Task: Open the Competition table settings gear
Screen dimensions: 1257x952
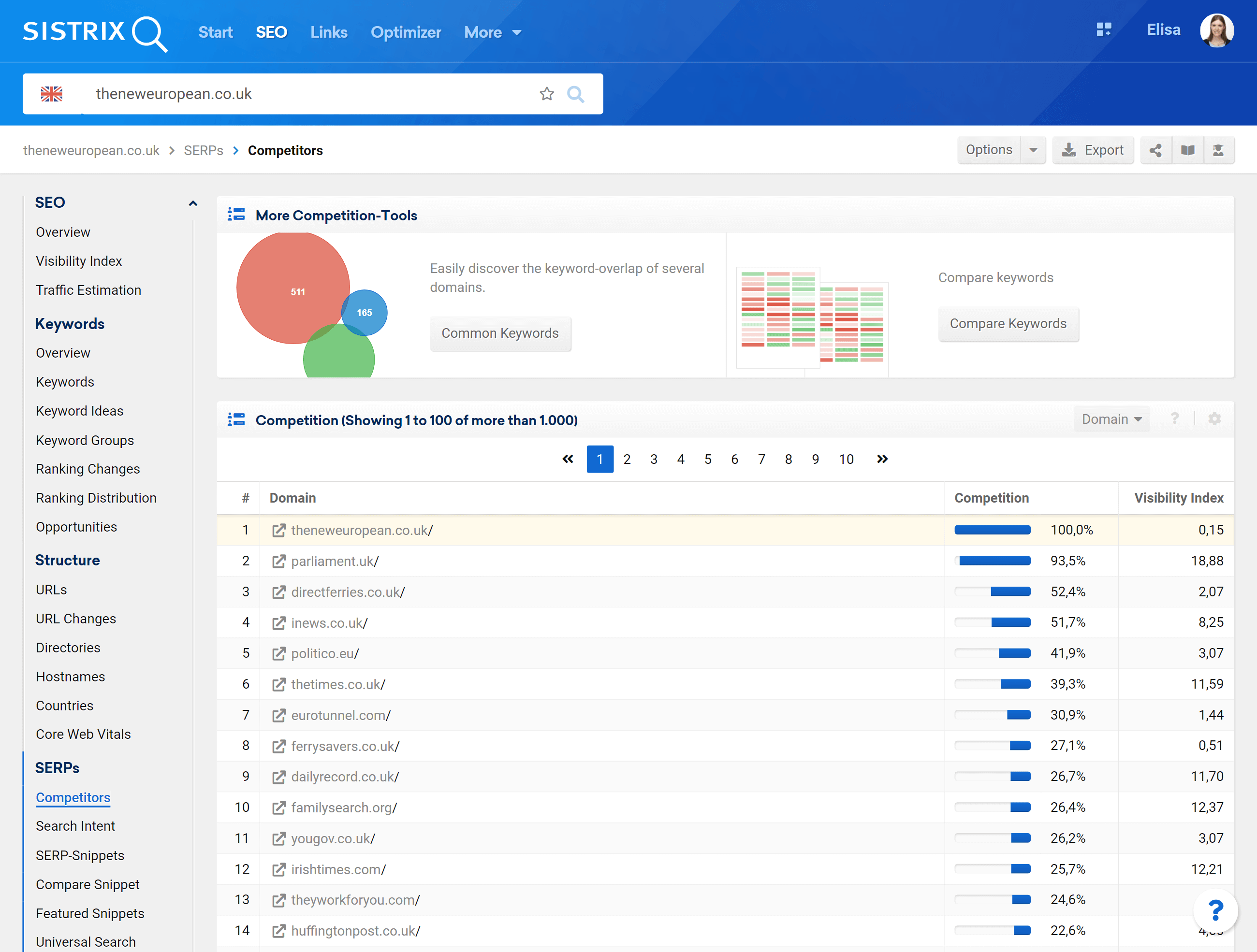Action: [x=1214, y=418]
